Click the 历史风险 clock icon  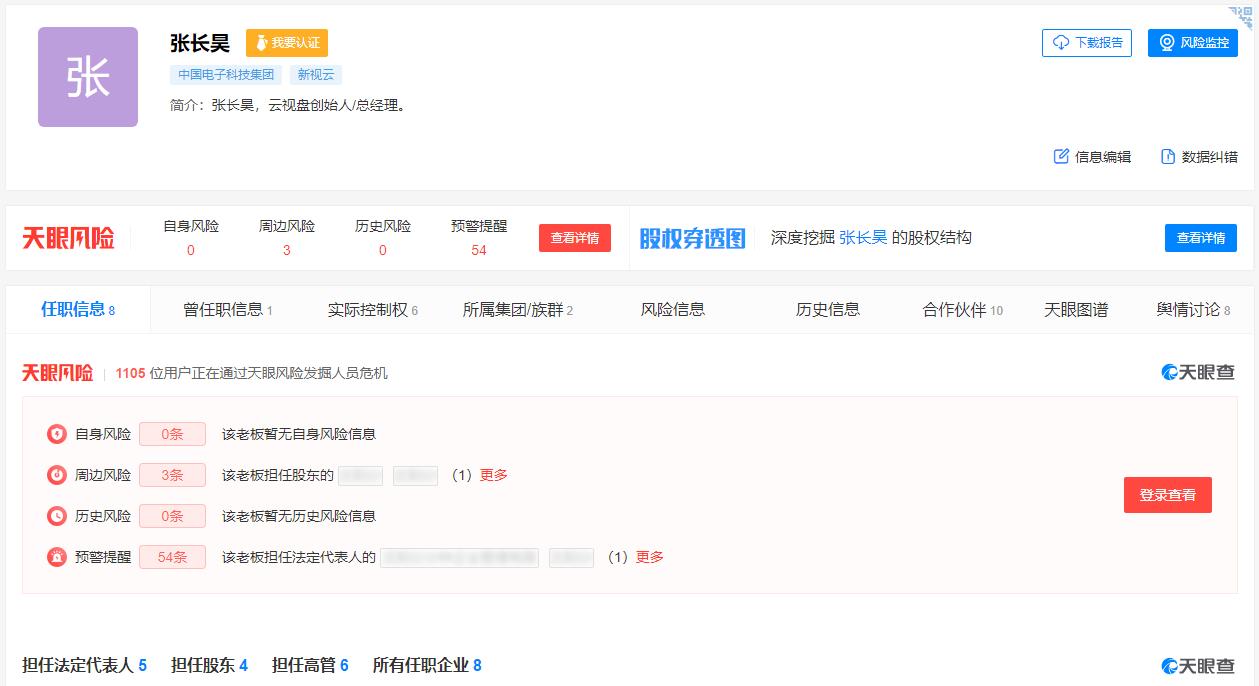[57, 516]
